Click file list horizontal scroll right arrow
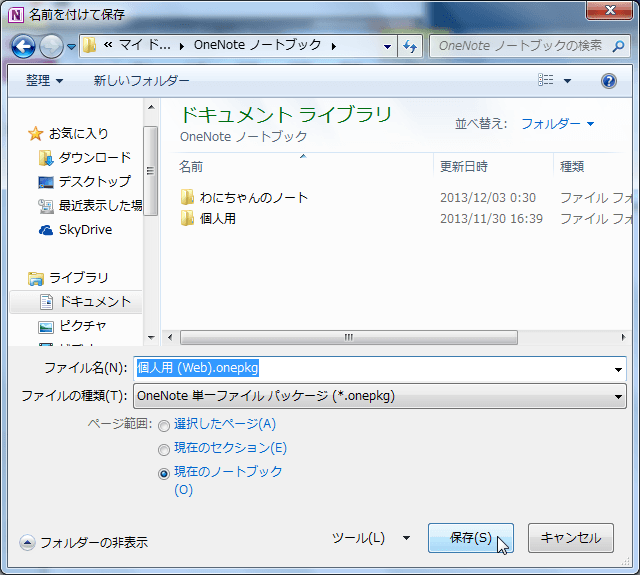The height and width of the screenshot is (575, 640). click(623, 337)
